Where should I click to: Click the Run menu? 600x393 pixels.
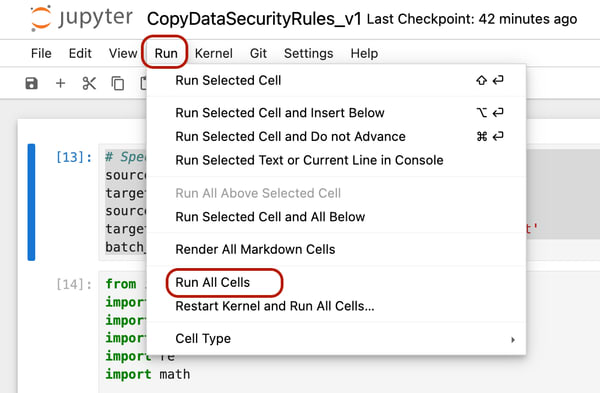(166, 53)
